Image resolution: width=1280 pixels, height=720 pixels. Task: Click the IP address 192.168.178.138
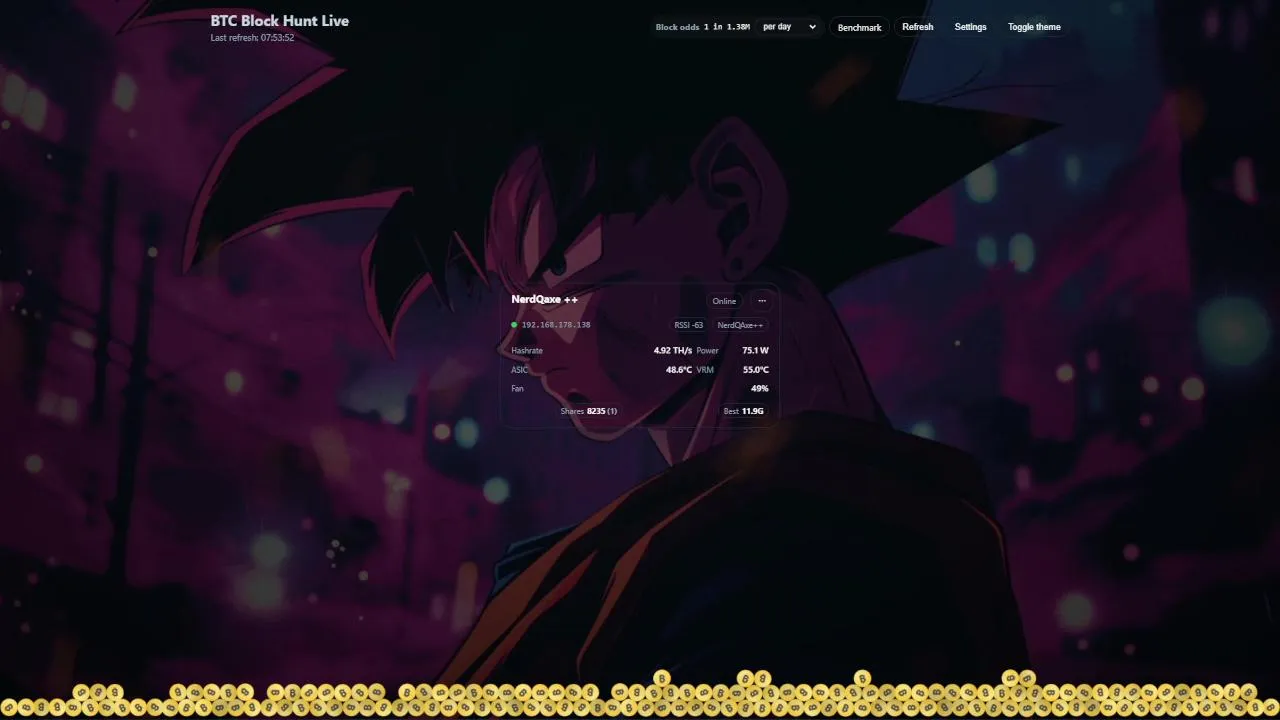point(556,325)
